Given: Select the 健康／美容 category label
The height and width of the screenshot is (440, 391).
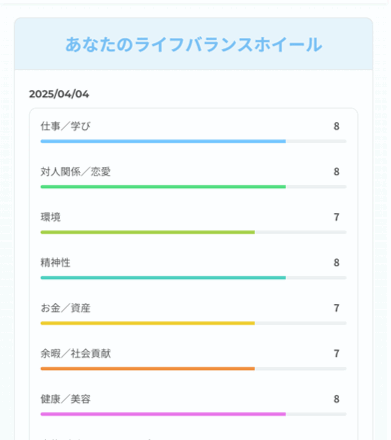Looking at the screenshot, I should pyautogui.click(x=65, y=399).
